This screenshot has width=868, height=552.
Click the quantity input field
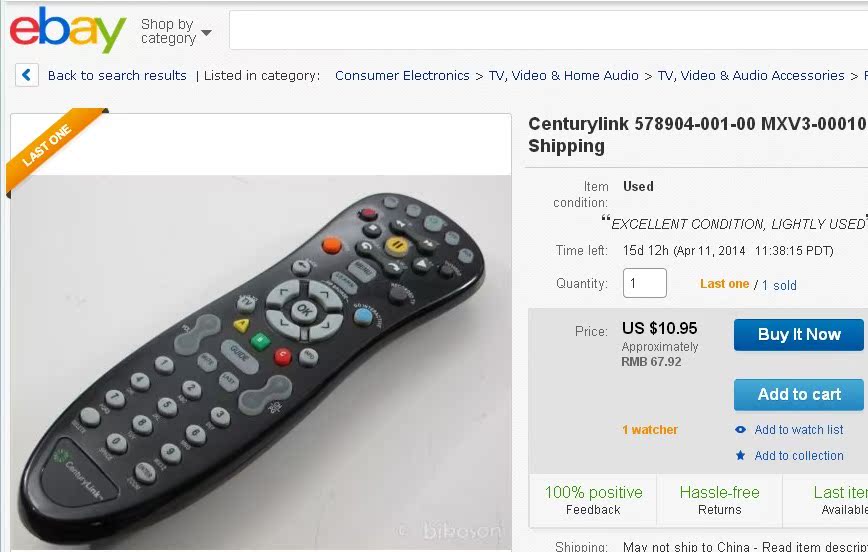pyautogui.click(x=644, y=283)
